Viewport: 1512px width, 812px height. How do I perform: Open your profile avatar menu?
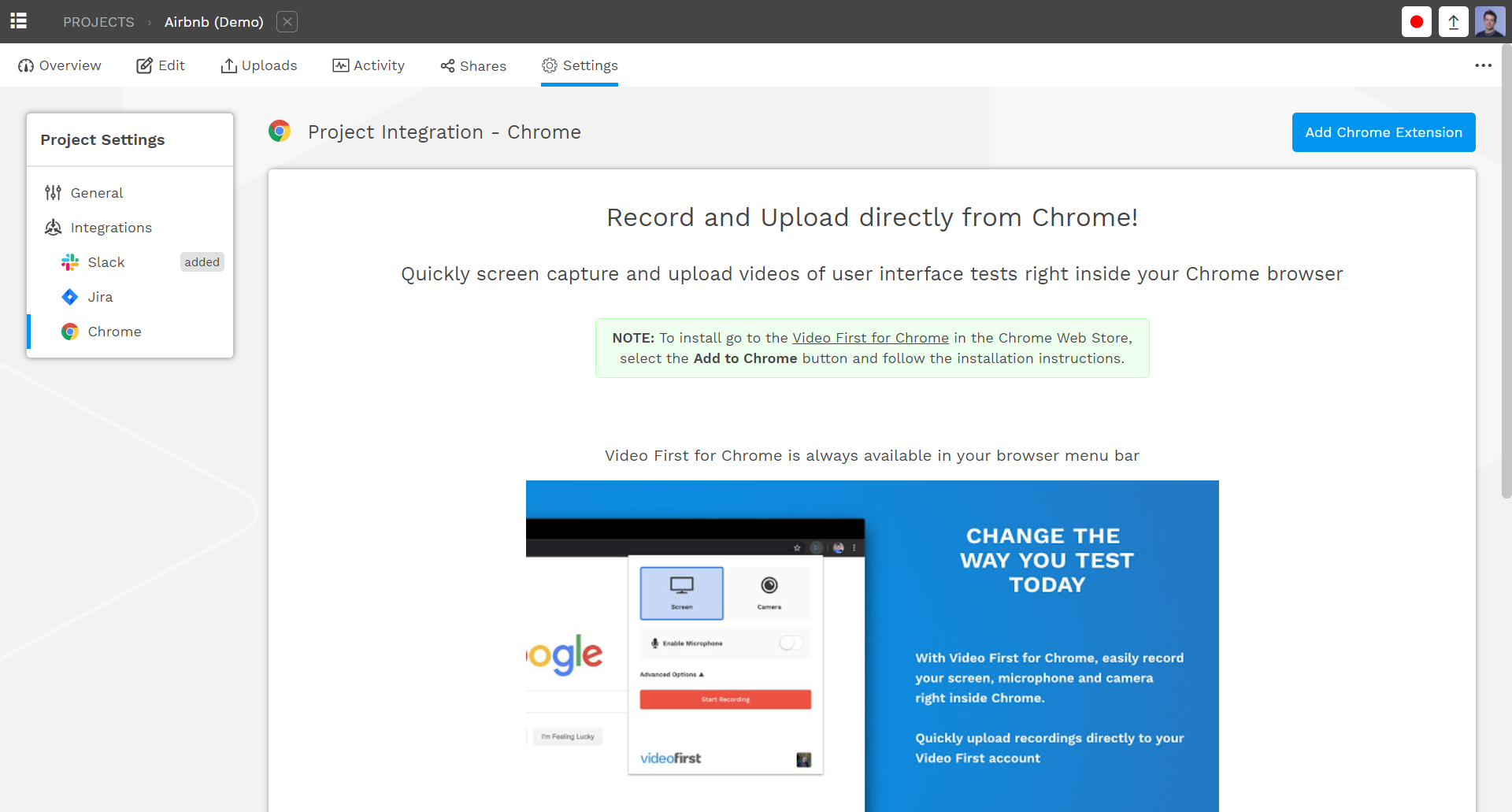(x=1491, y=21)
